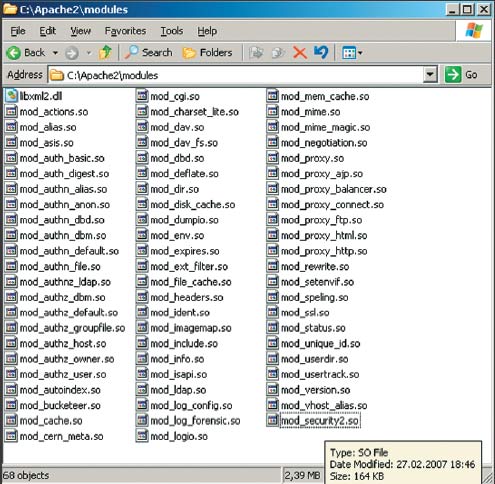Image resolution: width=495 pixels, height=484 pixels.
Task: Open the Edit menu
Action: [47, 31]
